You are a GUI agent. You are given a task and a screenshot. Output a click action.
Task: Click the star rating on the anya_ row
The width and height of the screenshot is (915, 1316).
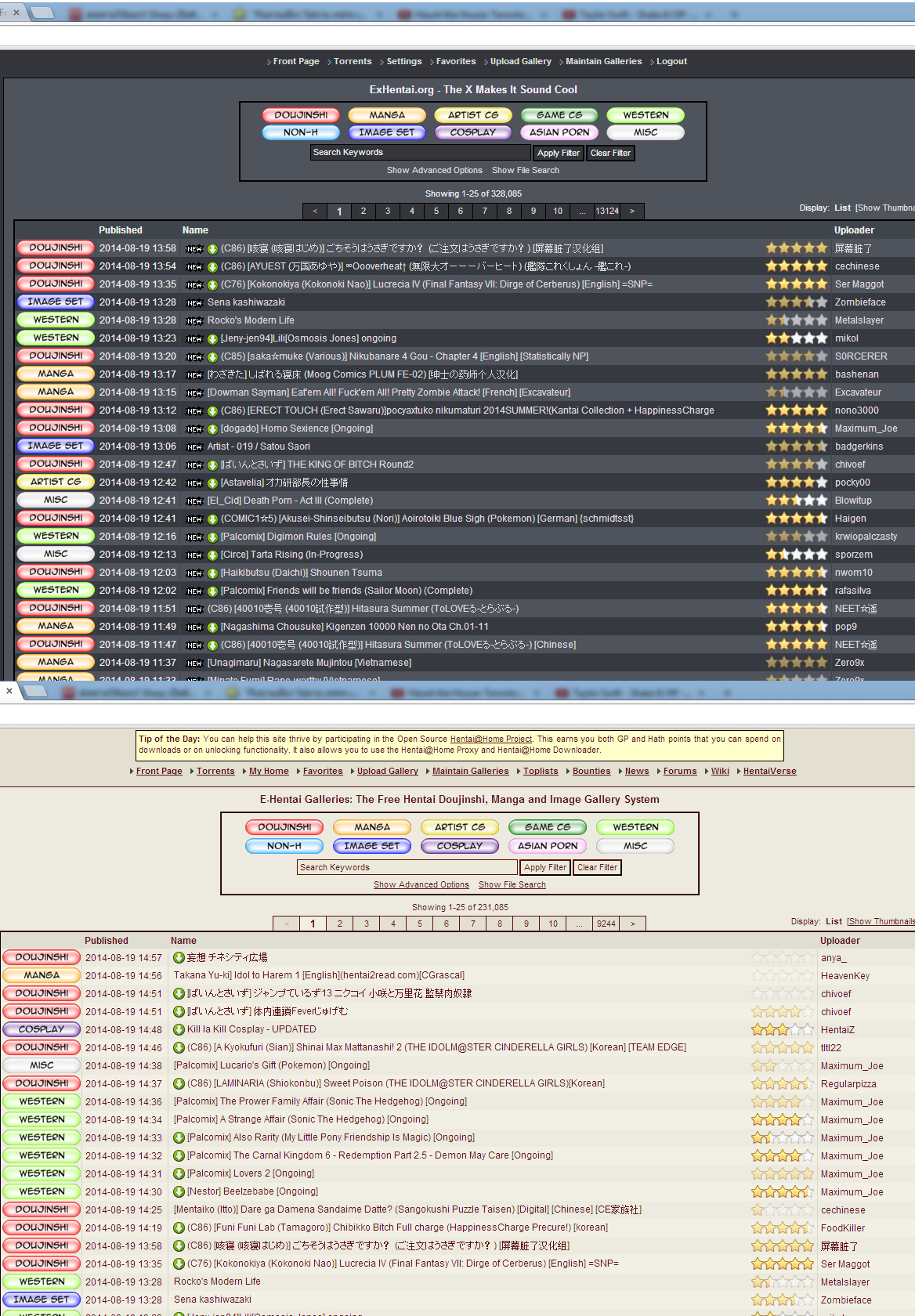tap(783, 957)
